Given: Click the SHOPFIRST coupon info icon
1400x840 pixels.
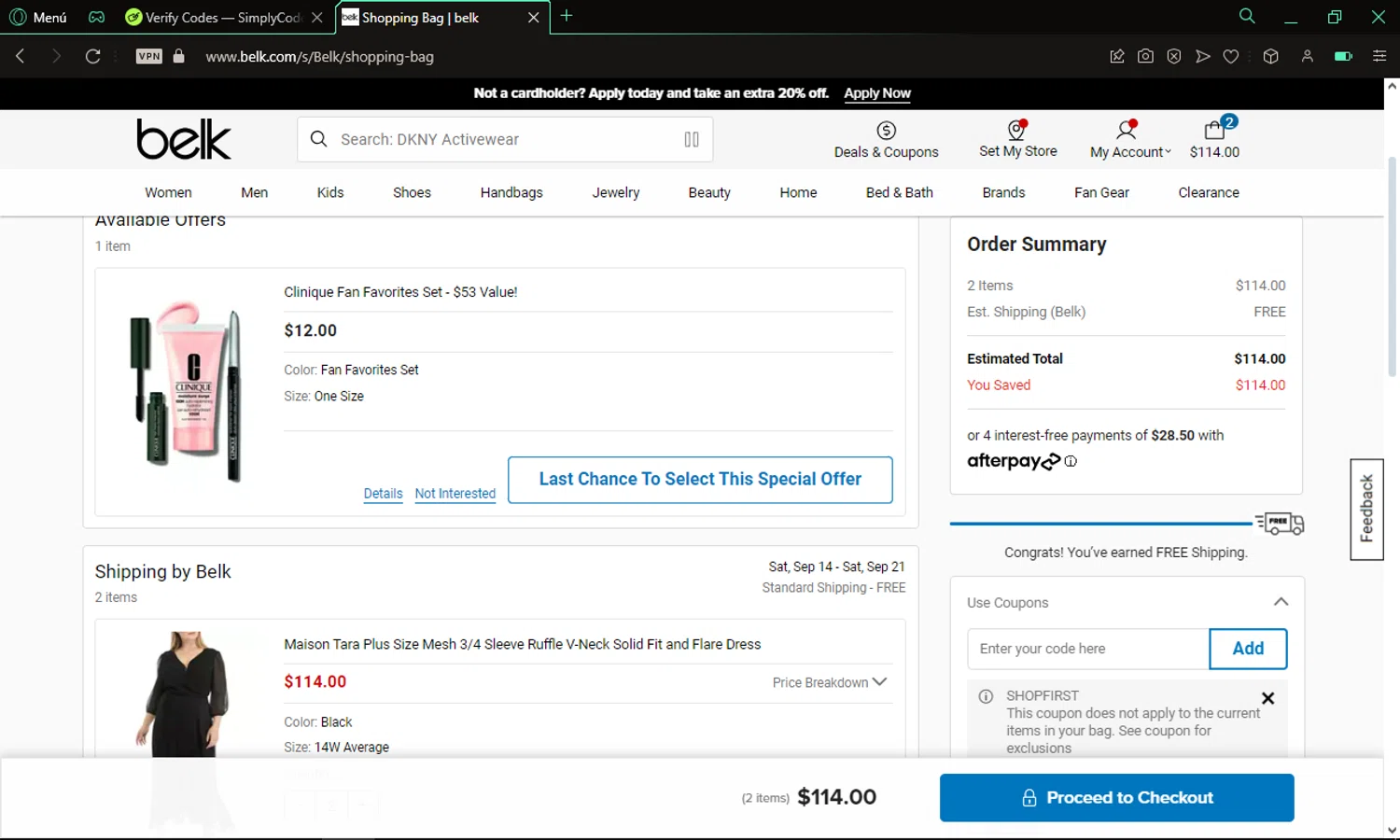Looking at the screenshot, I should [986, 696].
